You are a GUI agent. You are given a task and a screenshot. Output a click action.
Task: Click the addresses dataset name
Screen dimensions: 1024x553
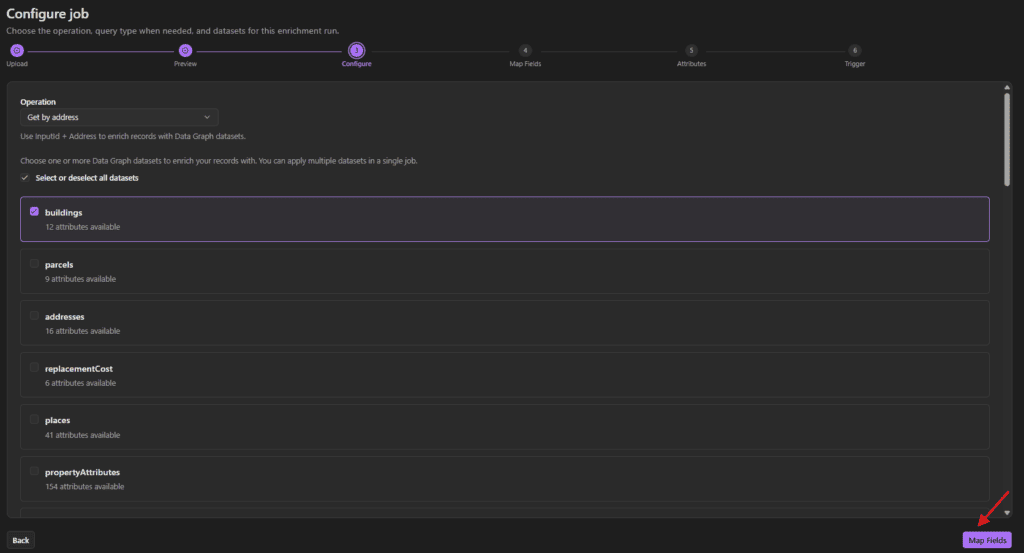pyautogui.click(x=65, y=317)
